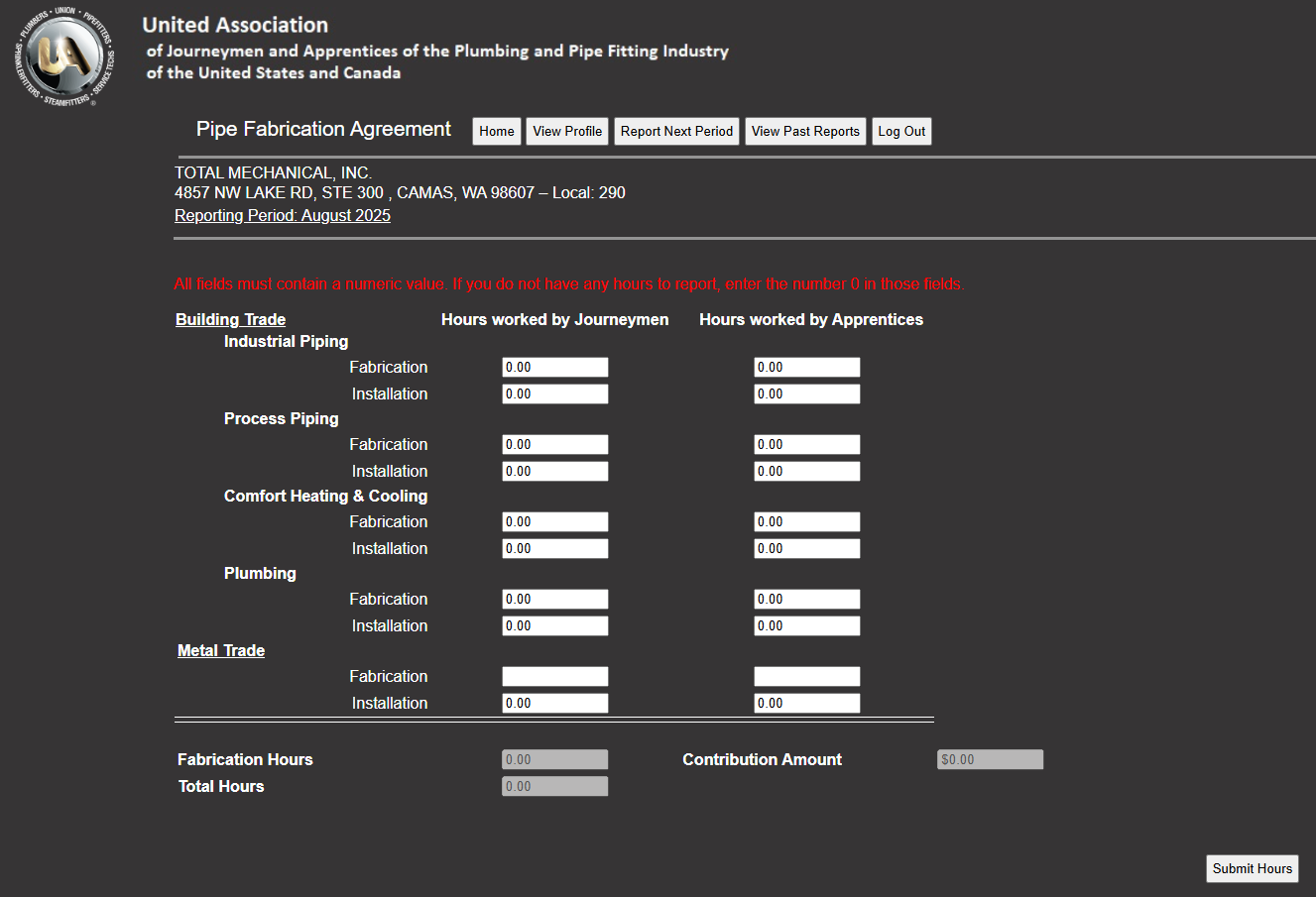Click the Total Hours summary field
This screenshot has height=897, width=1316.
pos(555,786)
